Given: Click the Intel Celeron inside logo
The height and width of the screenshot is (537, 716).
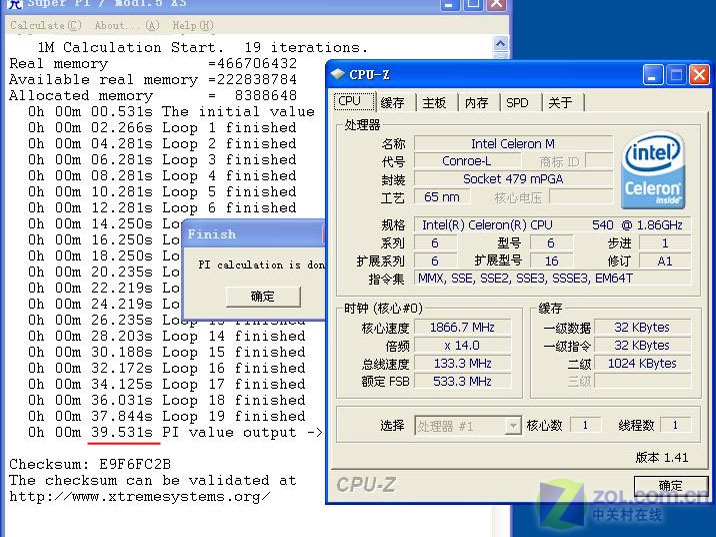Looking at the screenshot, I should [653, 170].
